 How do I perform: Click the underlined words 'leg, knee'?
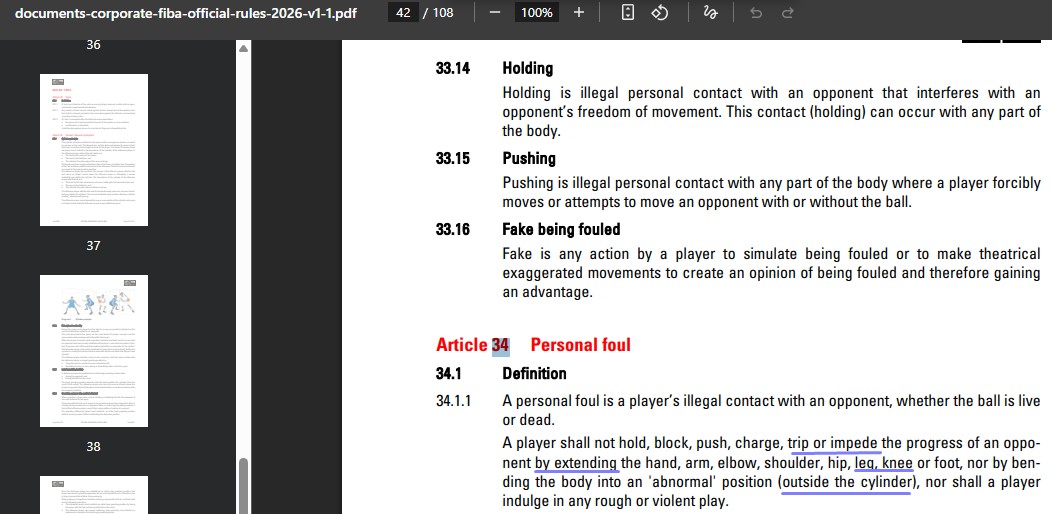click(884, 463)
